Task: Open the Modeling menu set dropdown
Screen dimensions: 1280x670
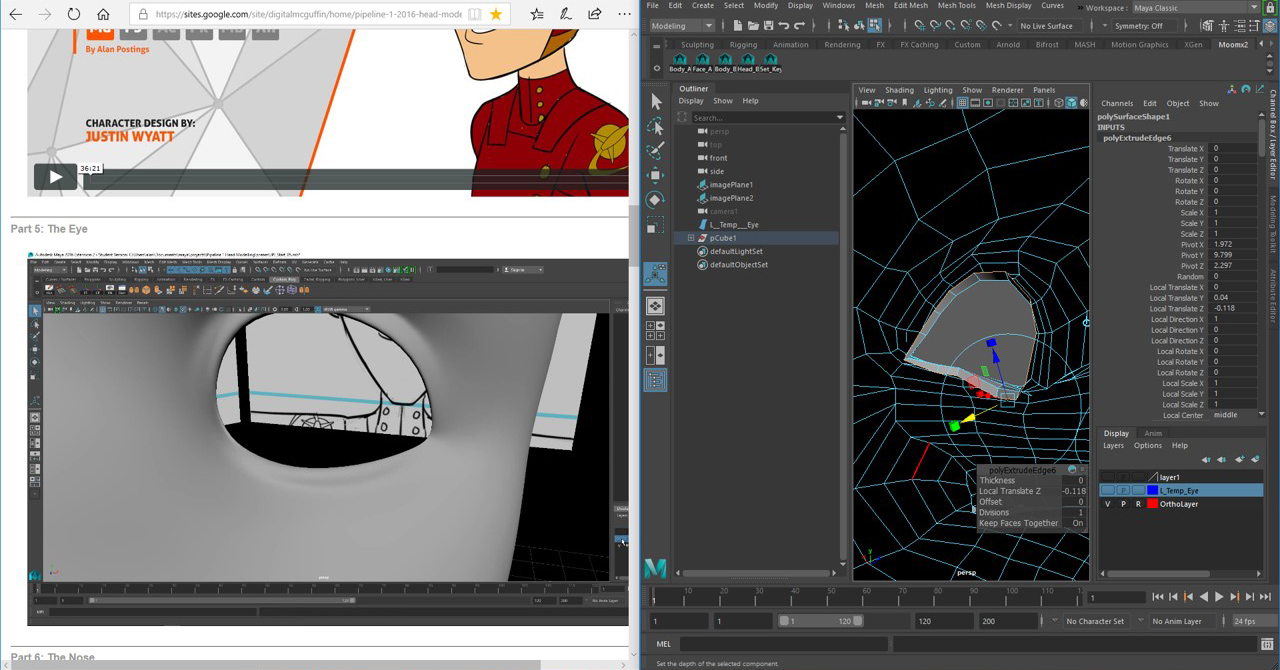Action: pos(682,25)
